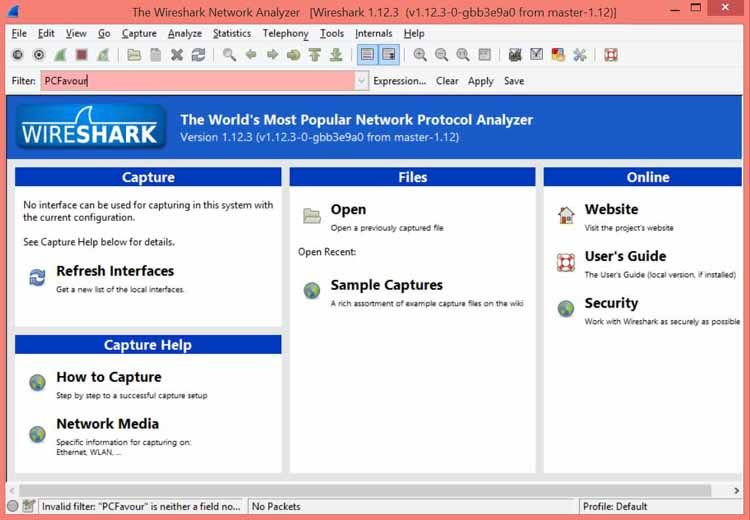Screen dimensions: 750x520
Task: Go to packet number icon
Action: coord(293,55)
